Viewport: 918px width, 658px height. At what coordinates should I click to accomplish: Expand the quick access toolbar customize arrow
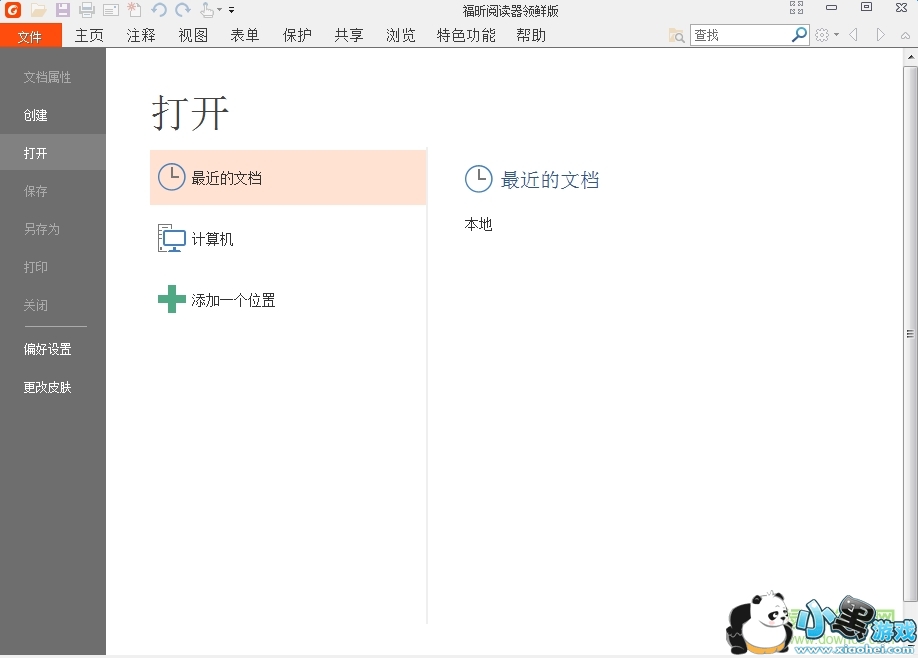[232, 11]
